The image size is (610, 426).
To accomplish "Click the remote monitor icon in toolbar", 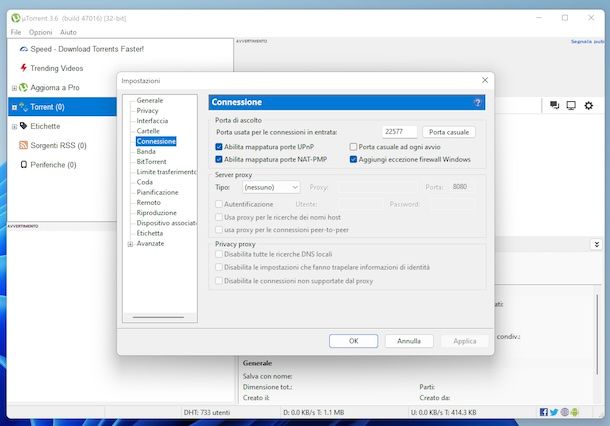I will point(571,105).
